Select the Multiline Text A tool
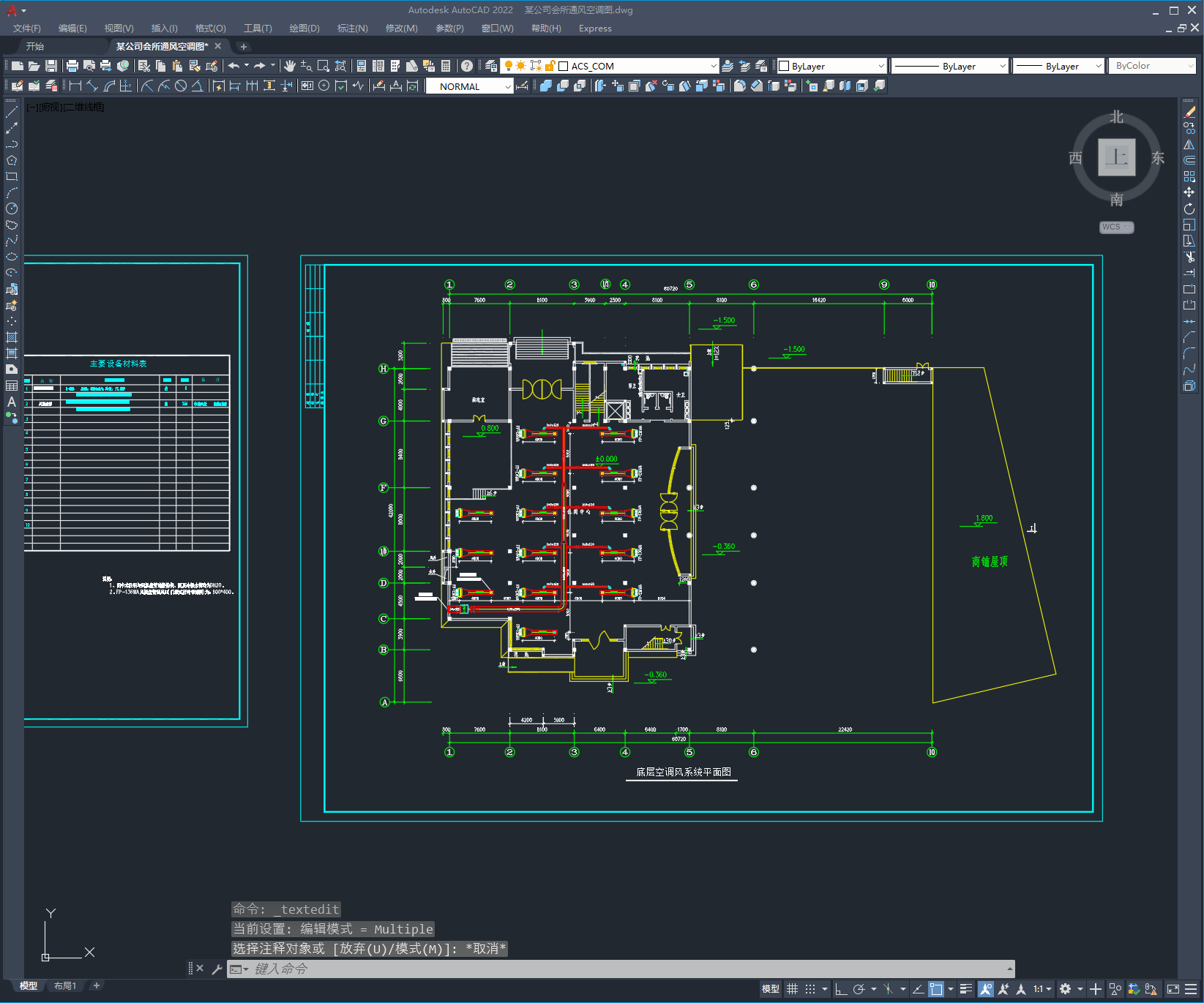Image resolution: width=1204 pixels, height=1003 pixels. point(12,402)
